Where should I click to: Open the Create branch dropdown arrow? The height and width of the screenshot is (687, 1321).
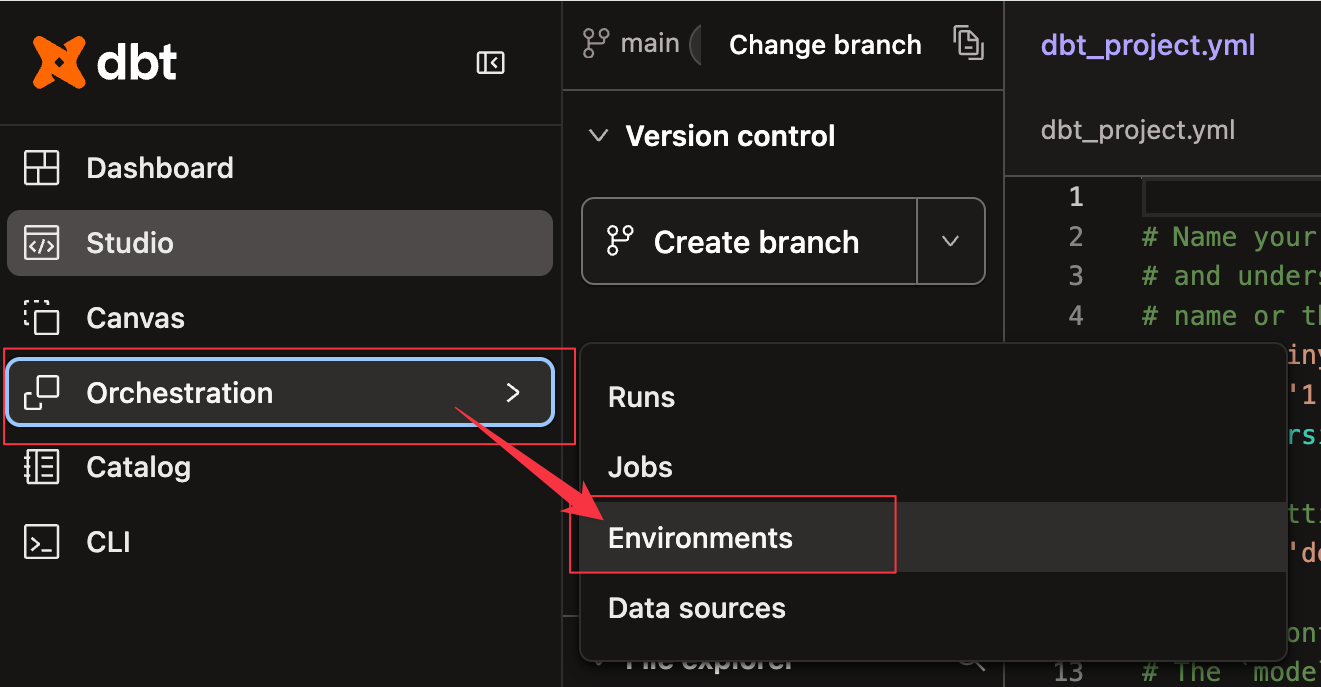click(951, 241)
